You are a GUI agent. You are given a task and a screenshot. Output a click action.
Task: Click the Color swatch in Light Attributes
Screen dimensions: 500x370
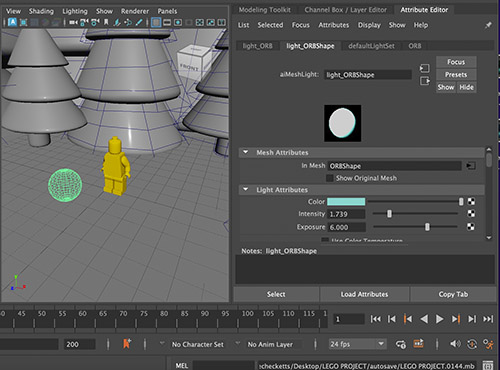346,201
